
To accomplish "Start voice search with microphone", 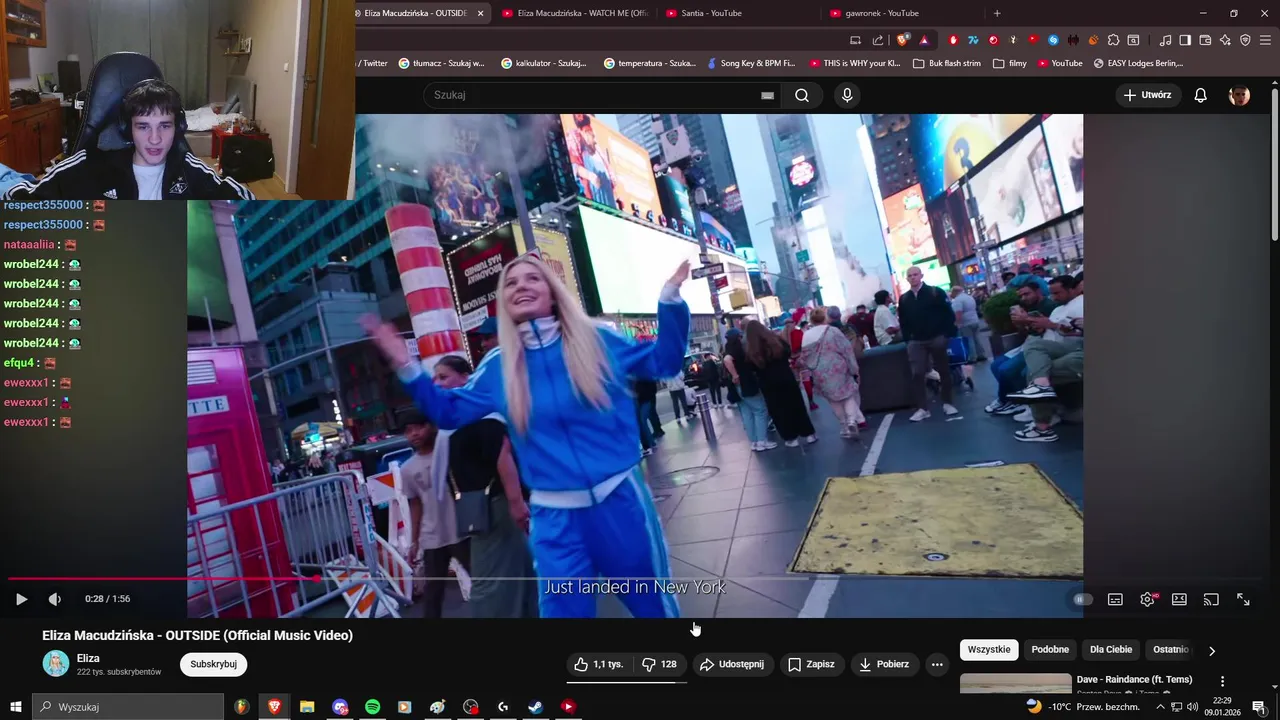I will (x=847, y=95).
